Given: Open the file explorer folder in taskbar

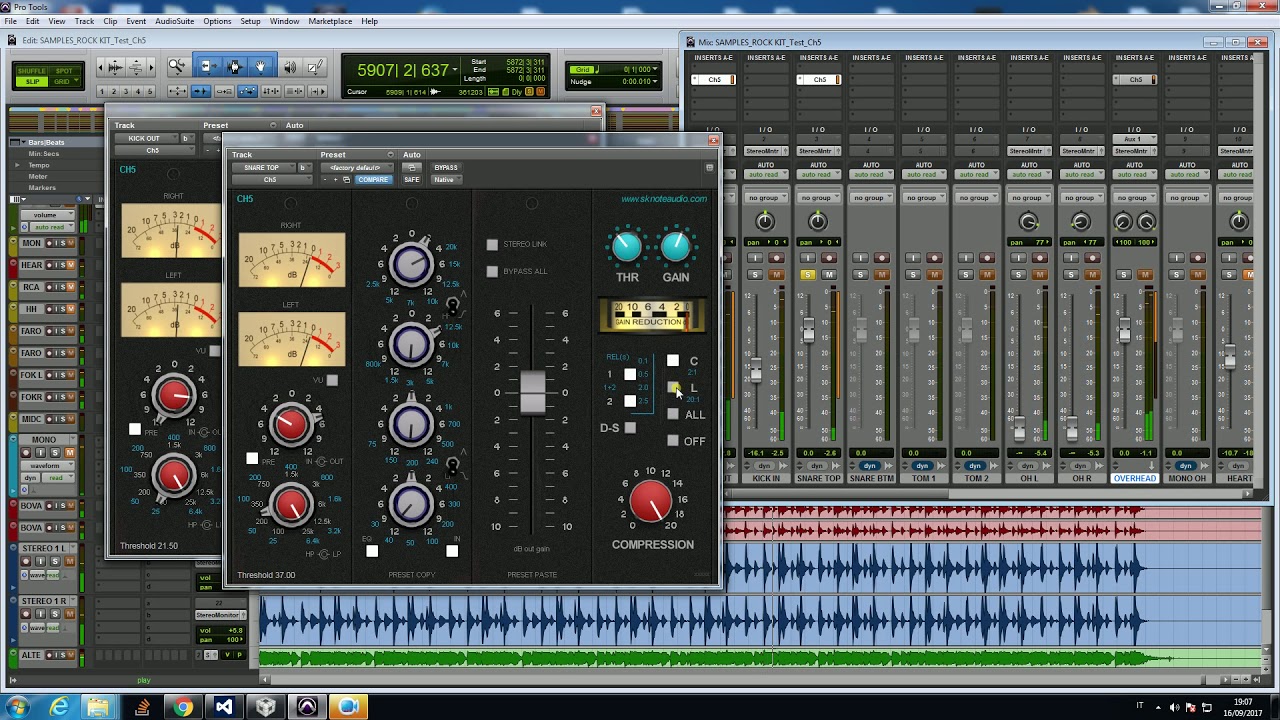Looking at the screenshot, I should tap(100, 707).
